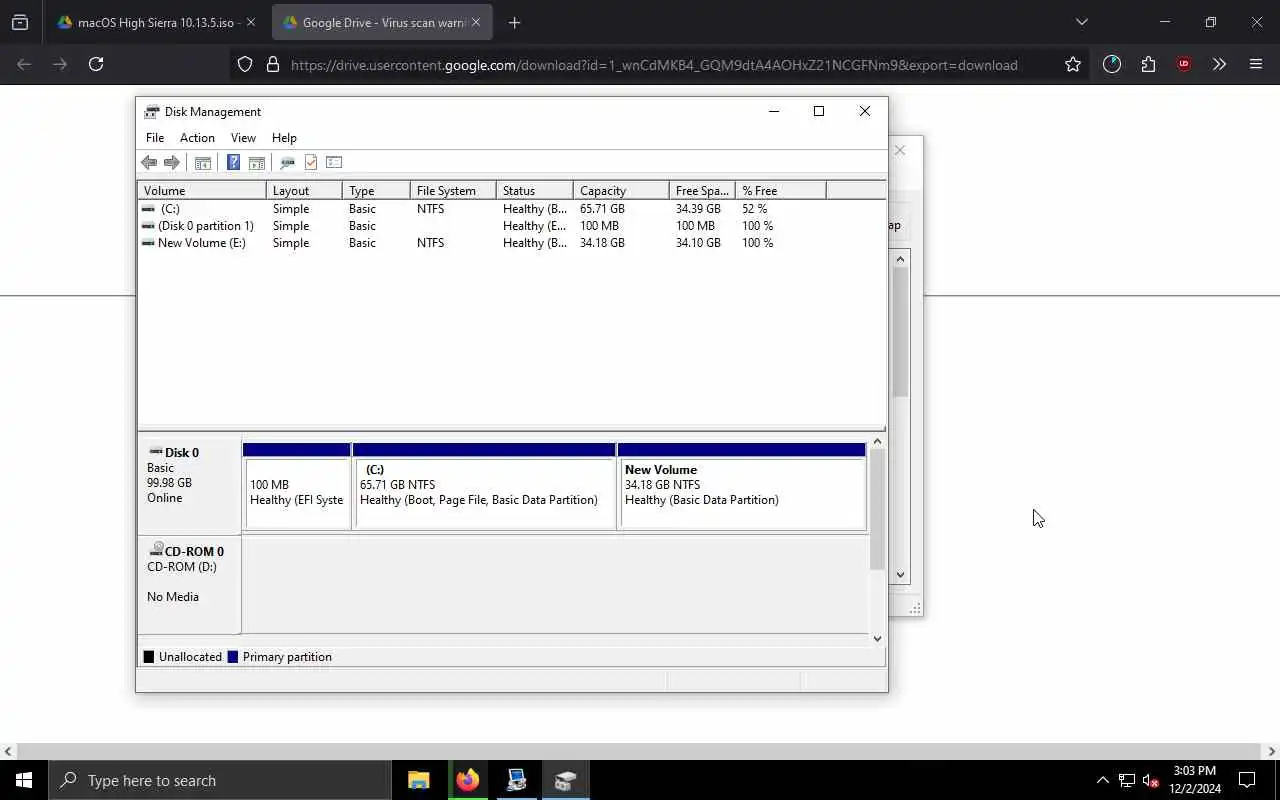
Task: Click the Forward arrow in Disk Management toolbar
Action: coord(172,162)
